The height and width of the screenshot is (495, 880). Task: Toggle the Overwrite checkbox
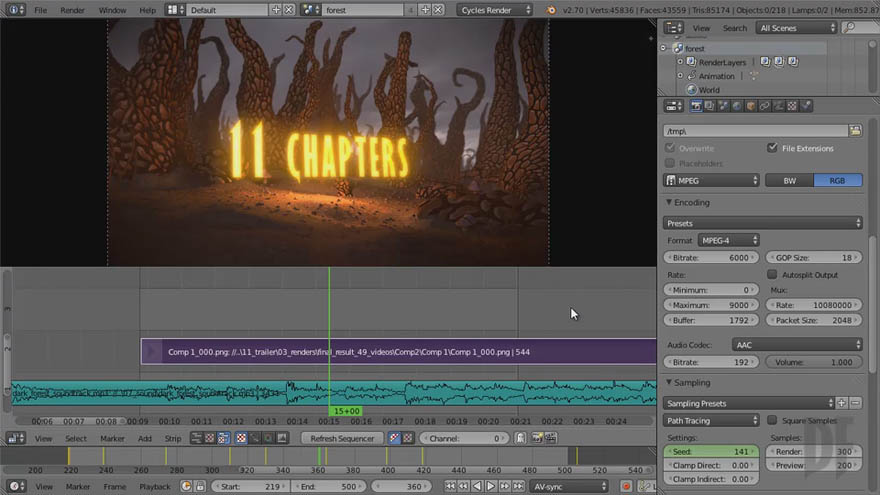coord(670,148)
